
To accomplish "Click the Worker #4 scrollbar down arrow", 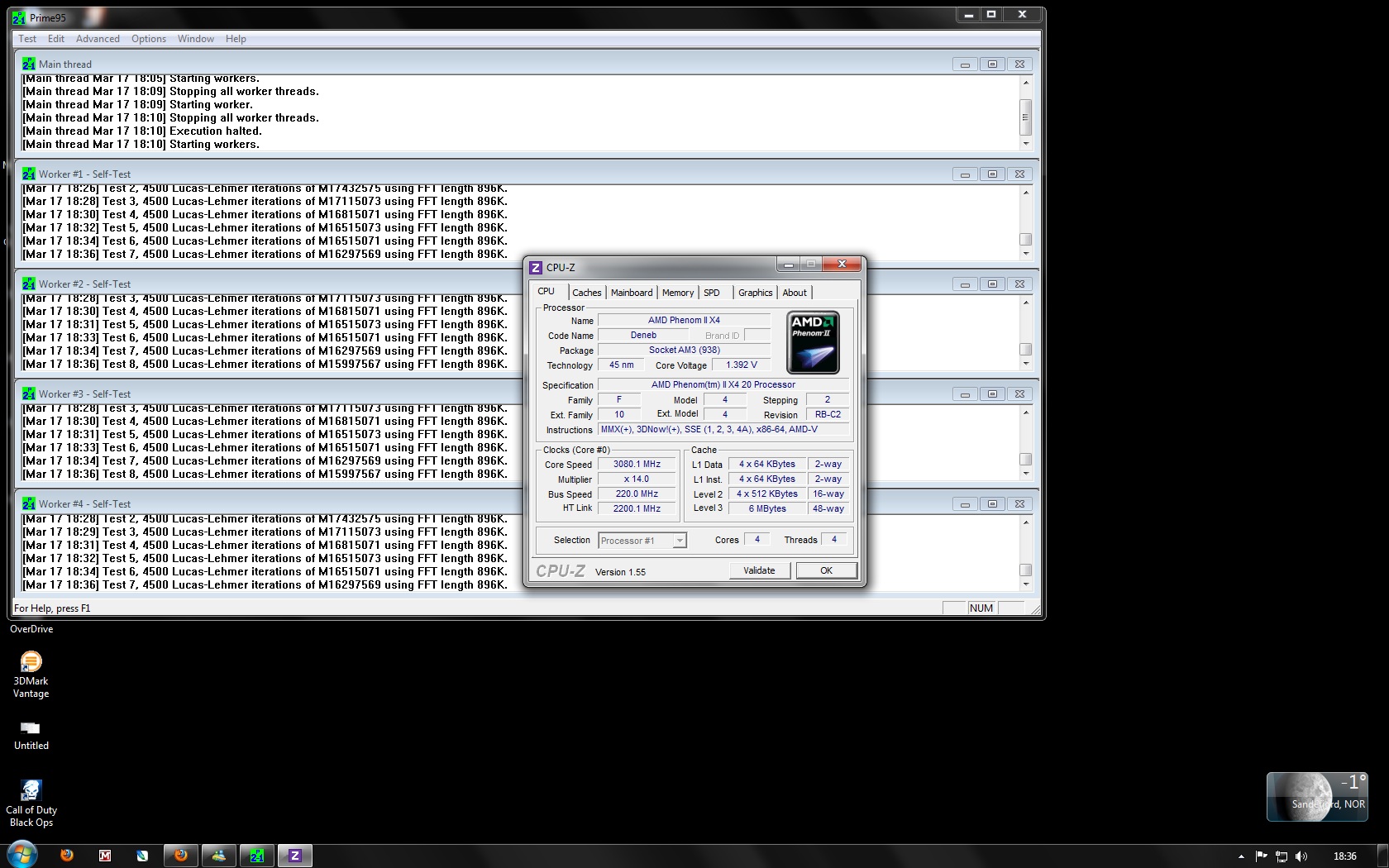I will tap(1026, 584).
